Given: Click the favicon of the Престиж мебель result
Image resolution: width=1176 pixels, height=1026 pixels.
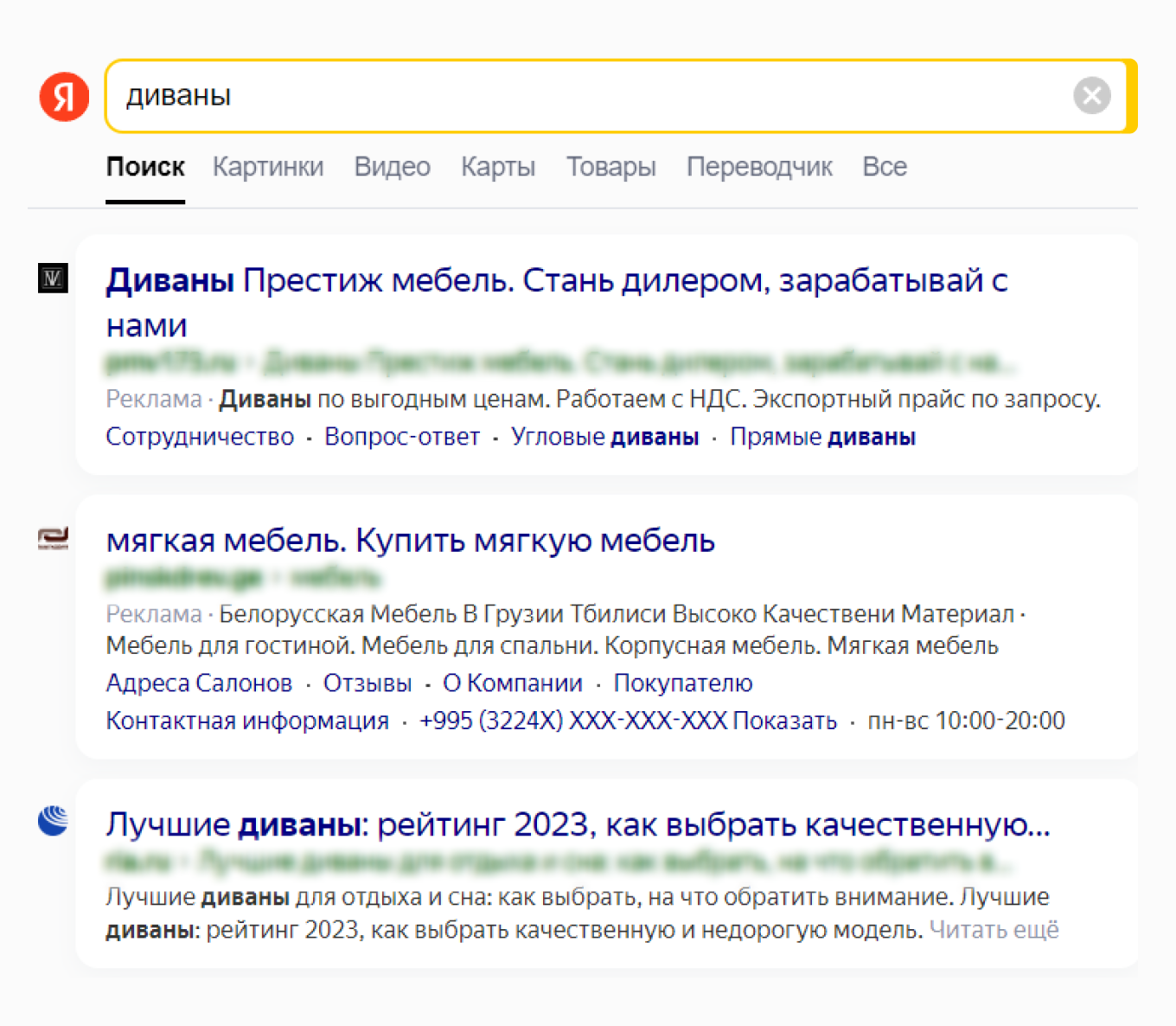Looking at the screenshot, I should pyautogui.click(x=52, y=279).
